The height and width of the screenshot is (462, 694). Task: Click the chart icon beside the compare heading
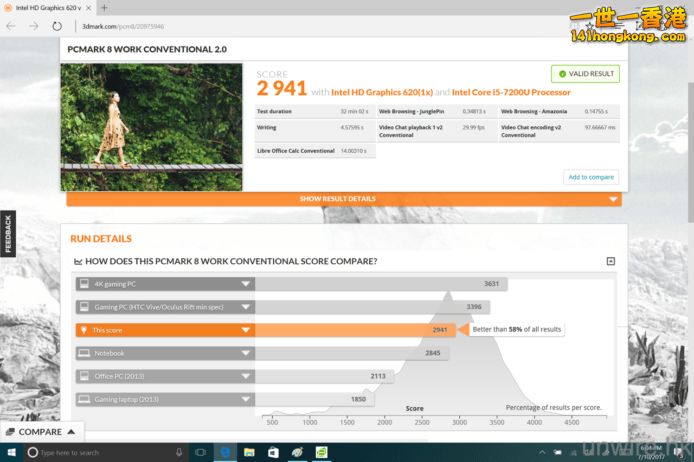tap(78, 262)
